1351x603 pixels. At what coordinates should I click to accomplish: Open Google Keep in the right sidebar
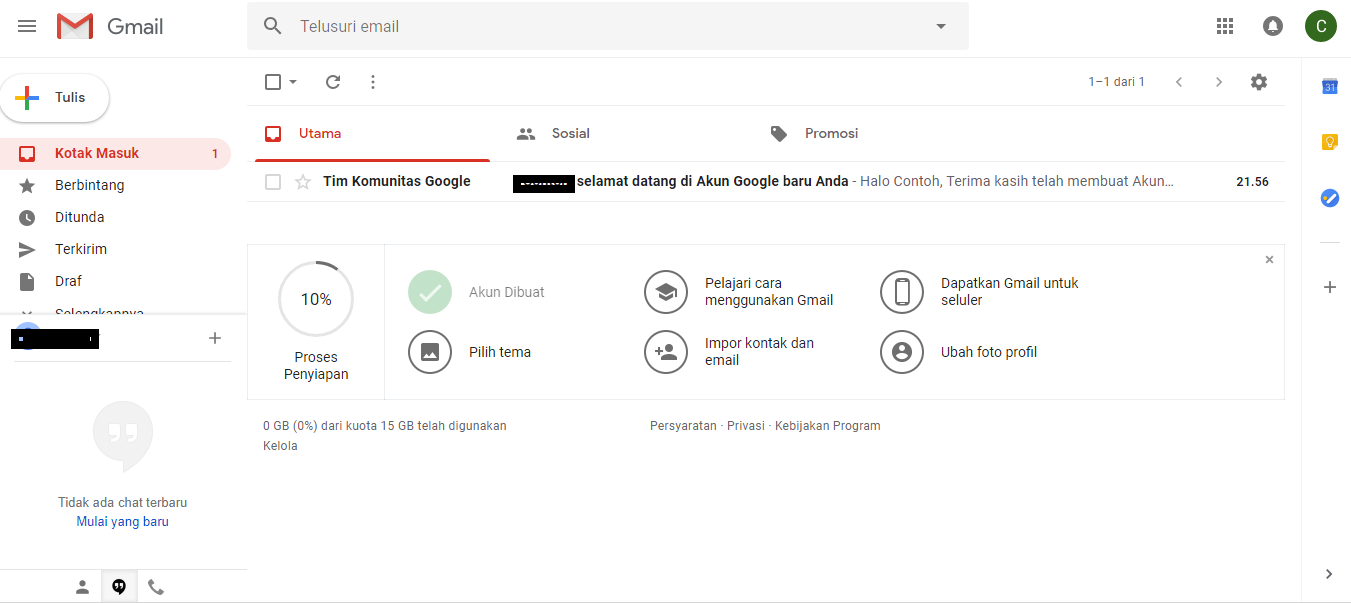point(1329,142)
